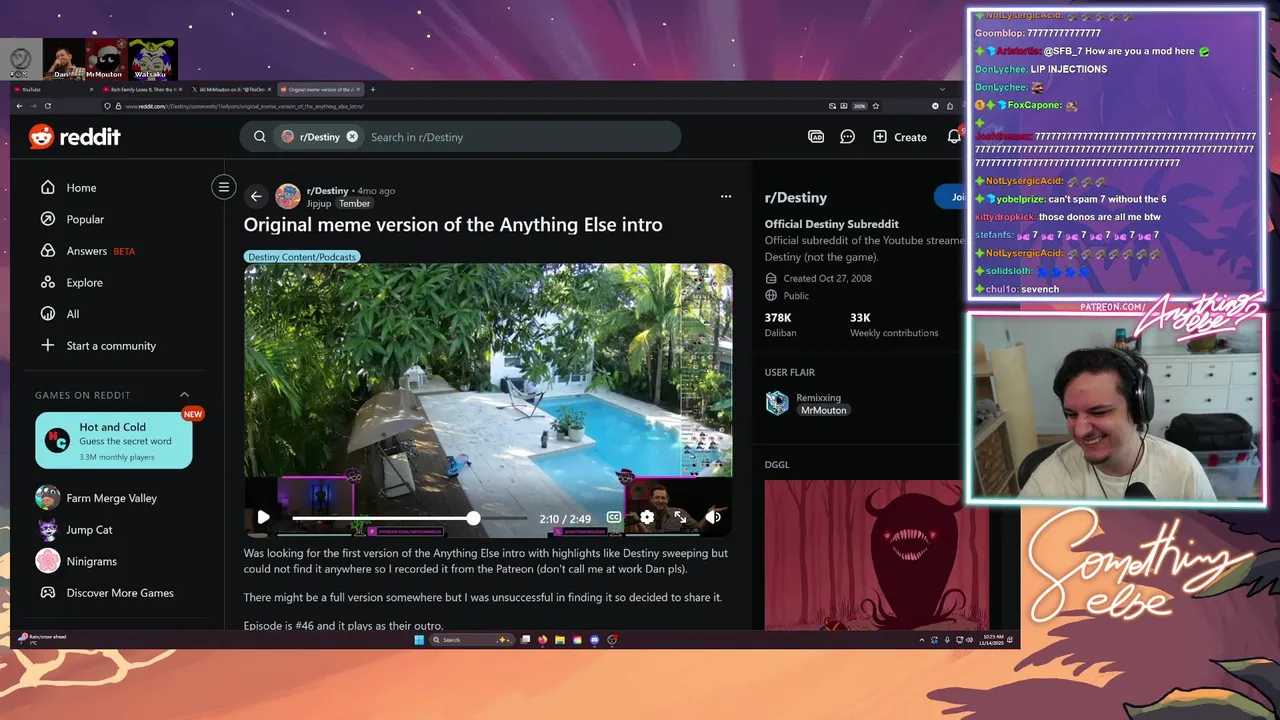Click the Create post button

pos(900,137)
